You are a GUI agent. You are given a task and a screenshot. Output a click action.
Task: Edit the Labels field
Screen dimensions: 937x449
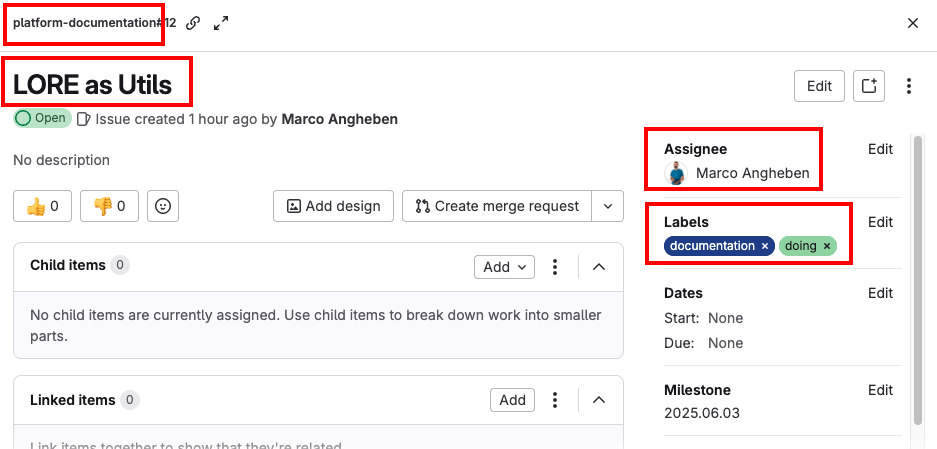click(880, 222)
